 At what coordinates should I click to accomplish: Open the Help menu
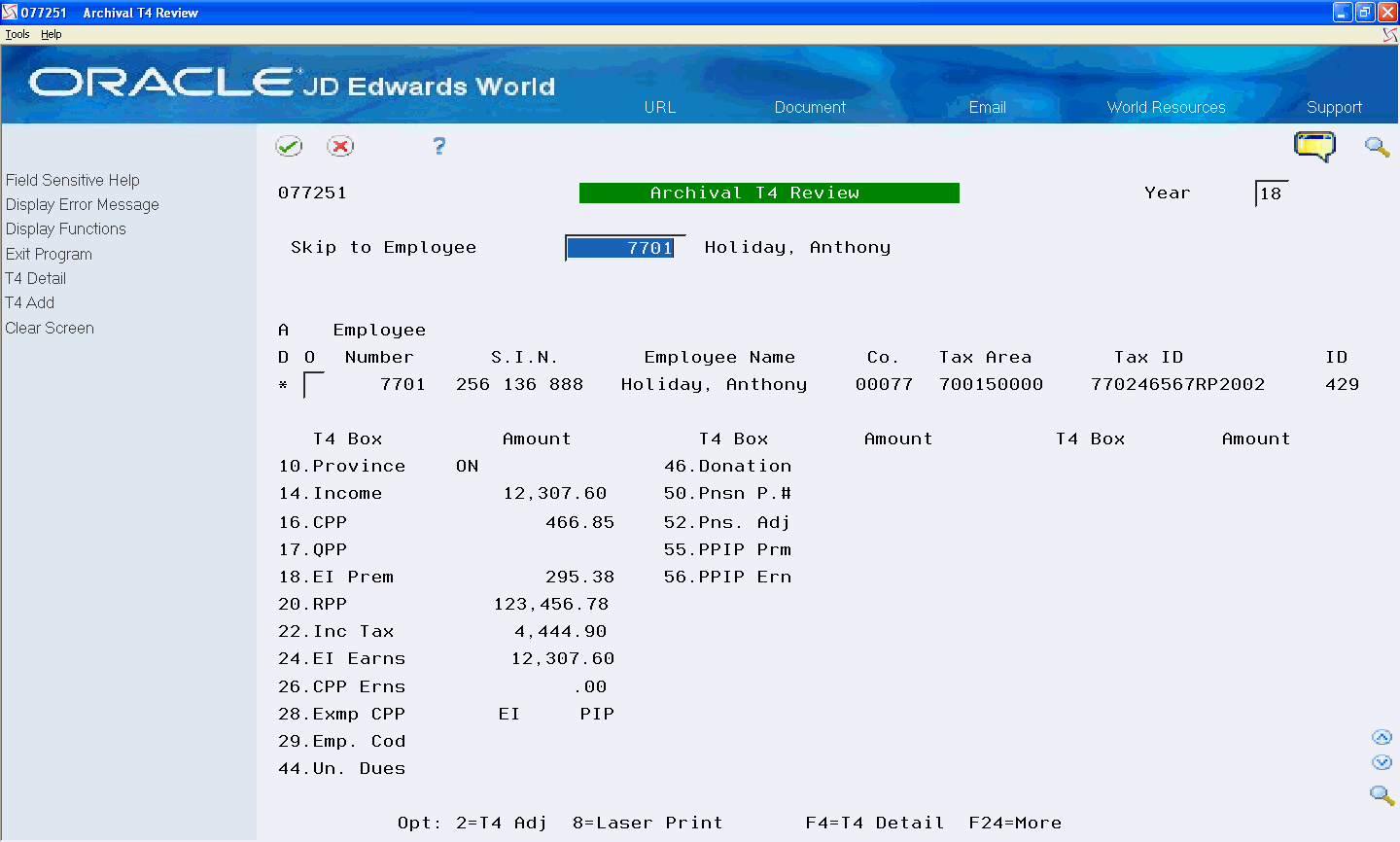(51, 33)
